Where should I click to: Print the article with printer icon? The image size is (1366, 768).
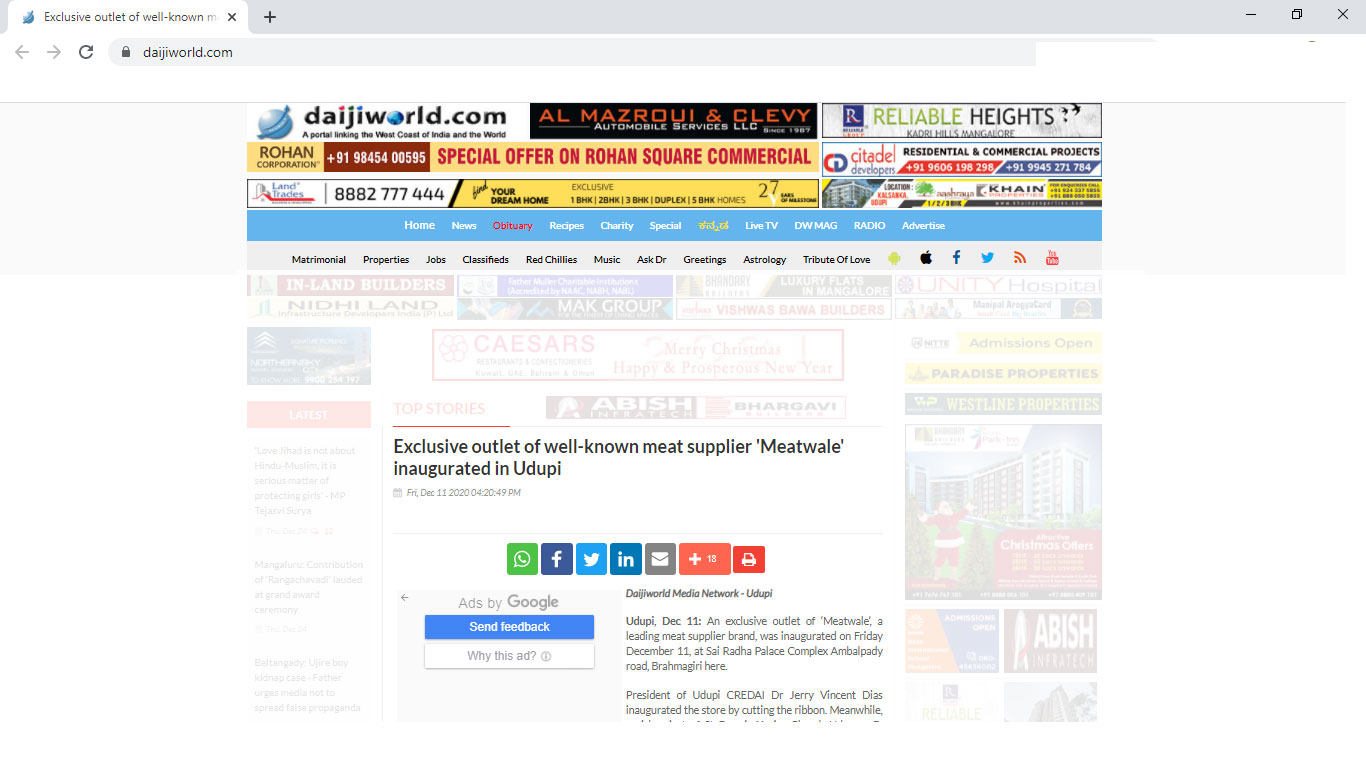pos(749,559)
